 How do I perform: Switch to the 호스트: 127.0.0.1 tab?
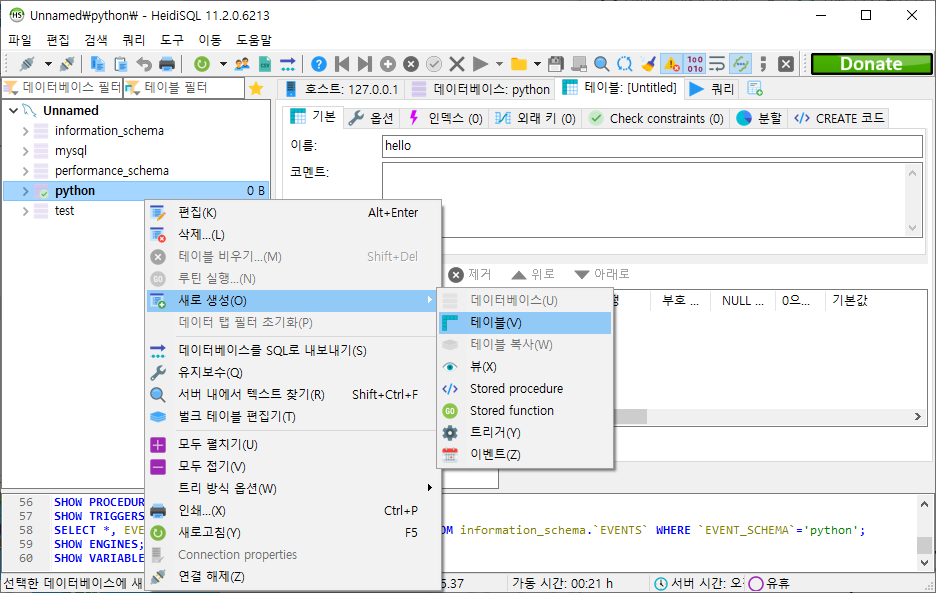coord(342,89)
